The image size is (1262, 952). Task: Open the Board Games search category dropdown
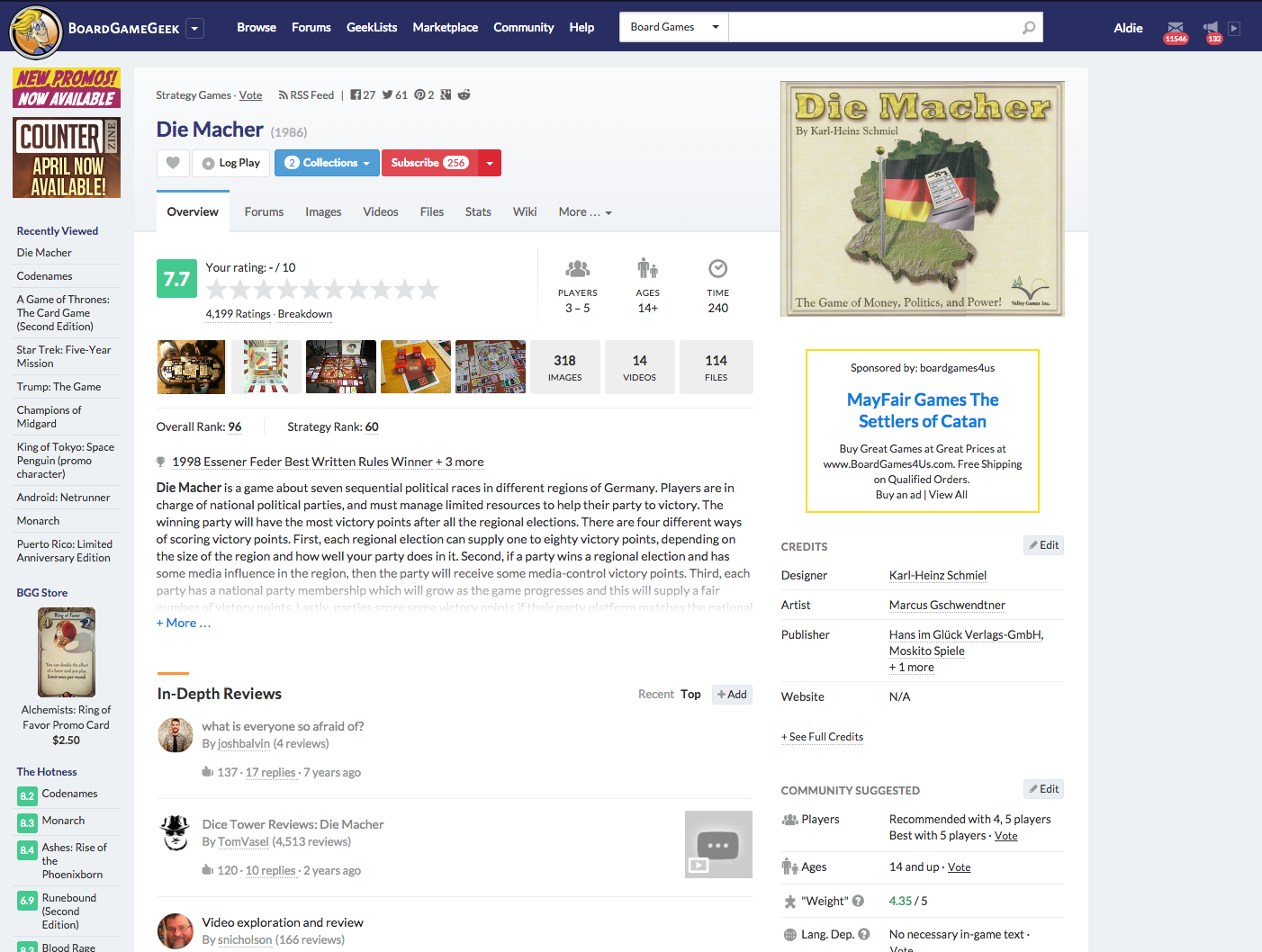674,27
